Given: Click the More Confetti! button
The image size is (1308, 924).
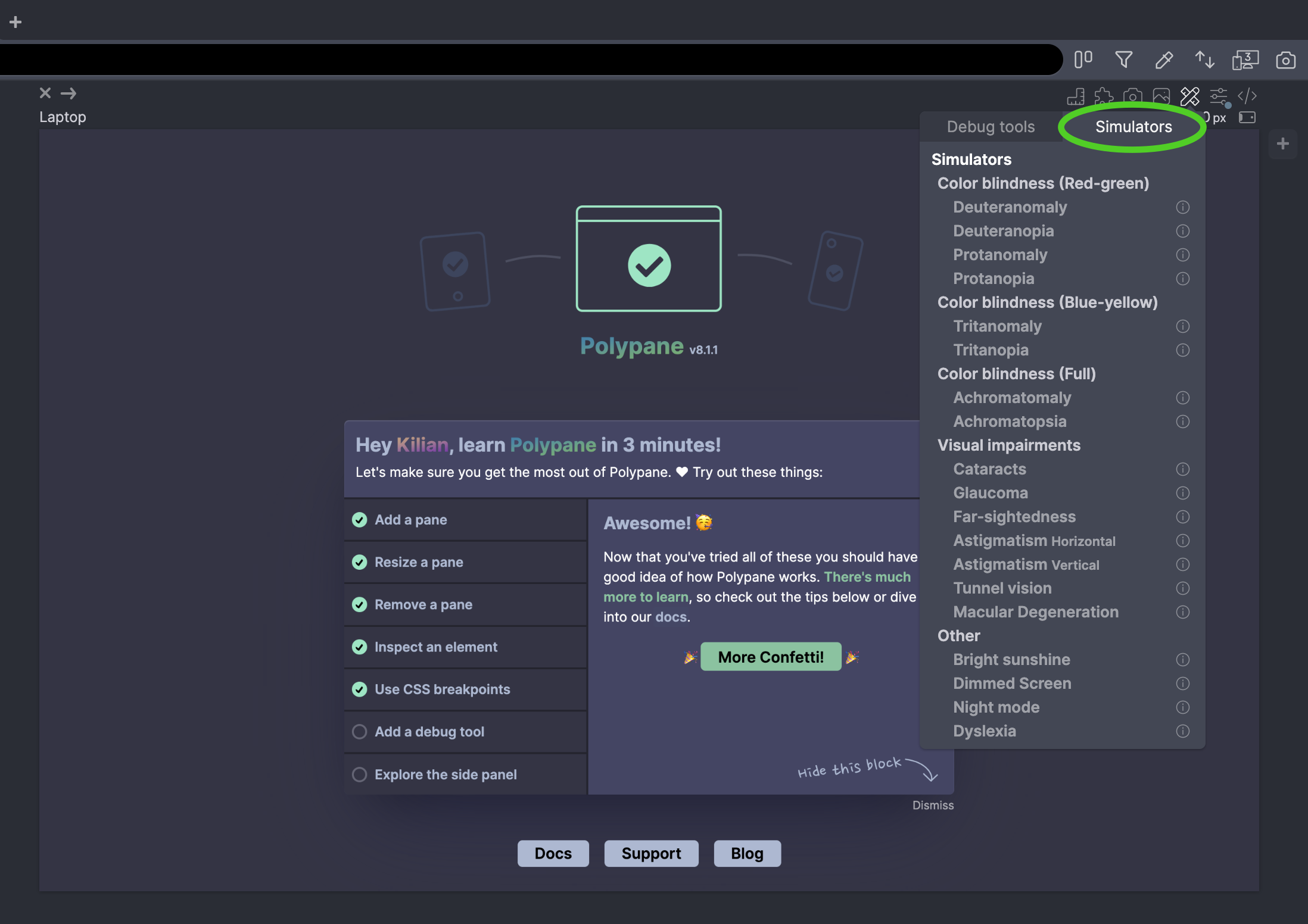Looking at the screenshot, I should 771,657.
